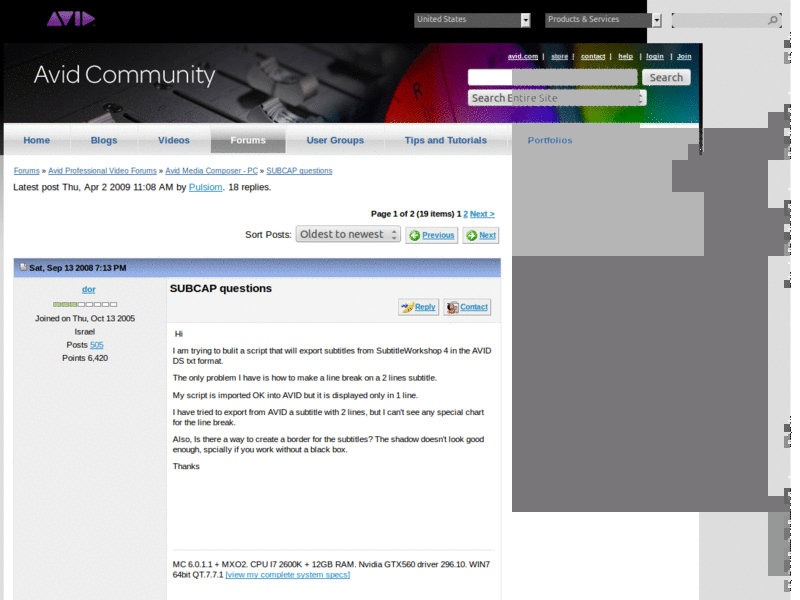Click the Avid Community banner title
800x600 pixels.
pos(124,75)
